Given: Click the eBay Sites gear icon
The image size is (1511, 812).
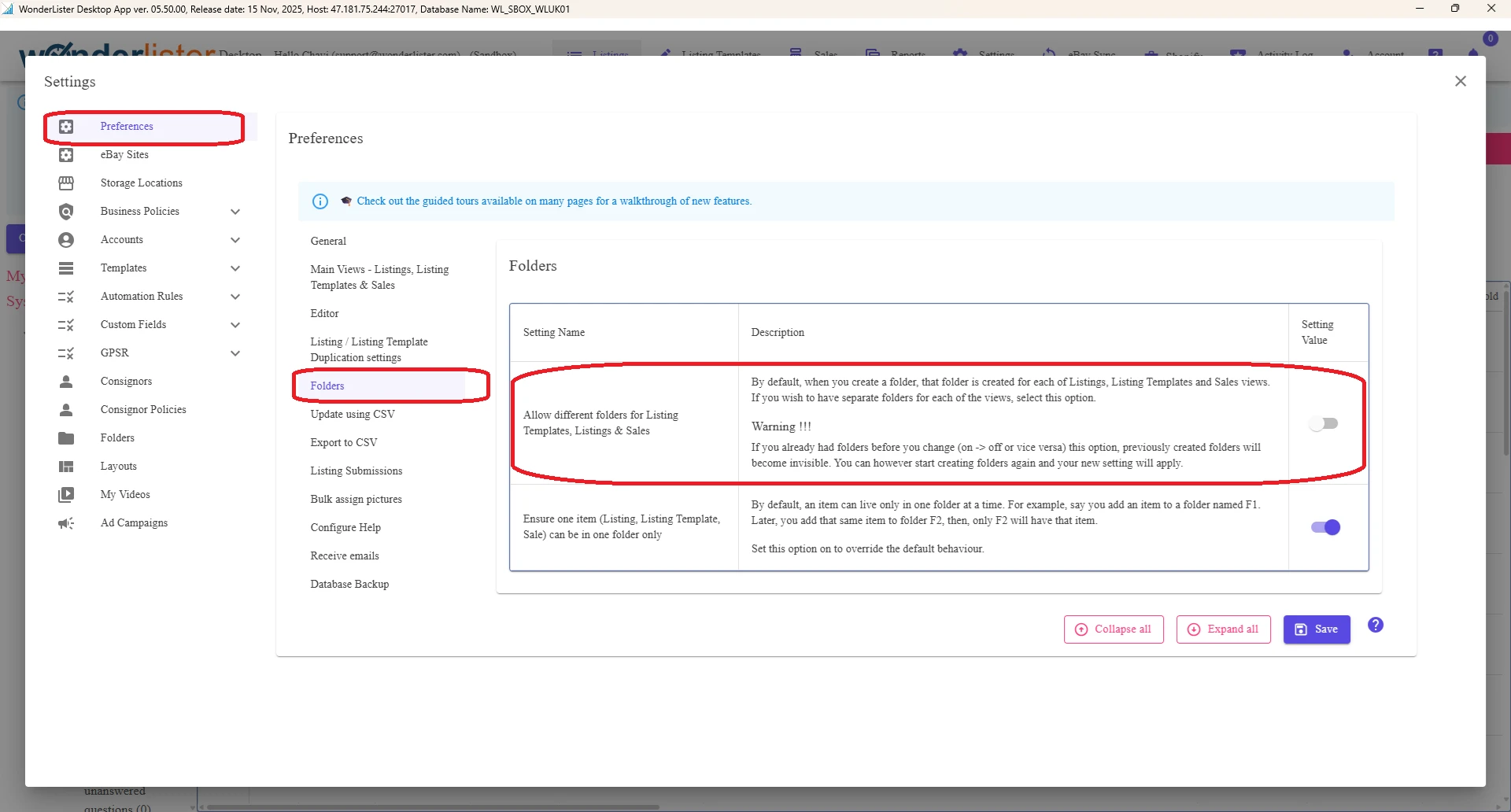Looking at the screenshot, I should (66, 155).
